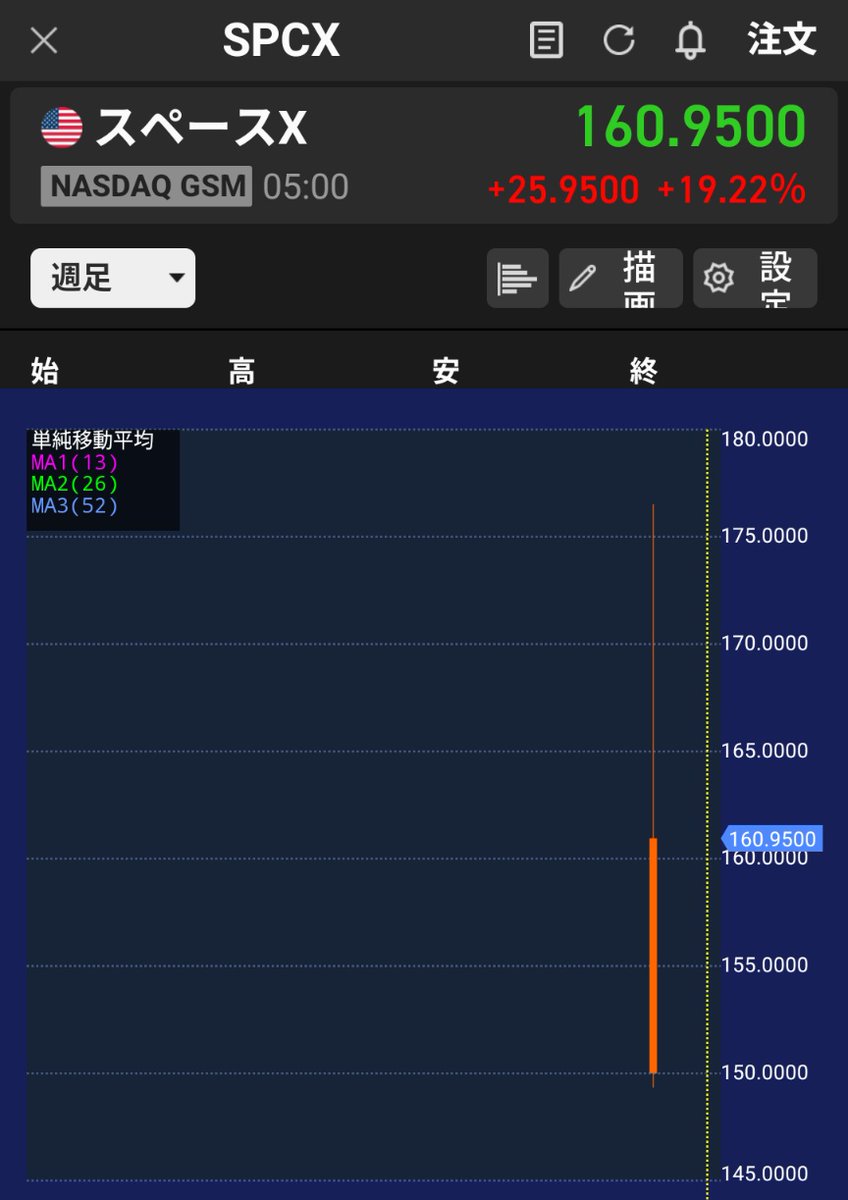This screenshot has height=1200, width=848.
Task: Tap the 160.9500 price marker on axis
Action: point(771,839)
